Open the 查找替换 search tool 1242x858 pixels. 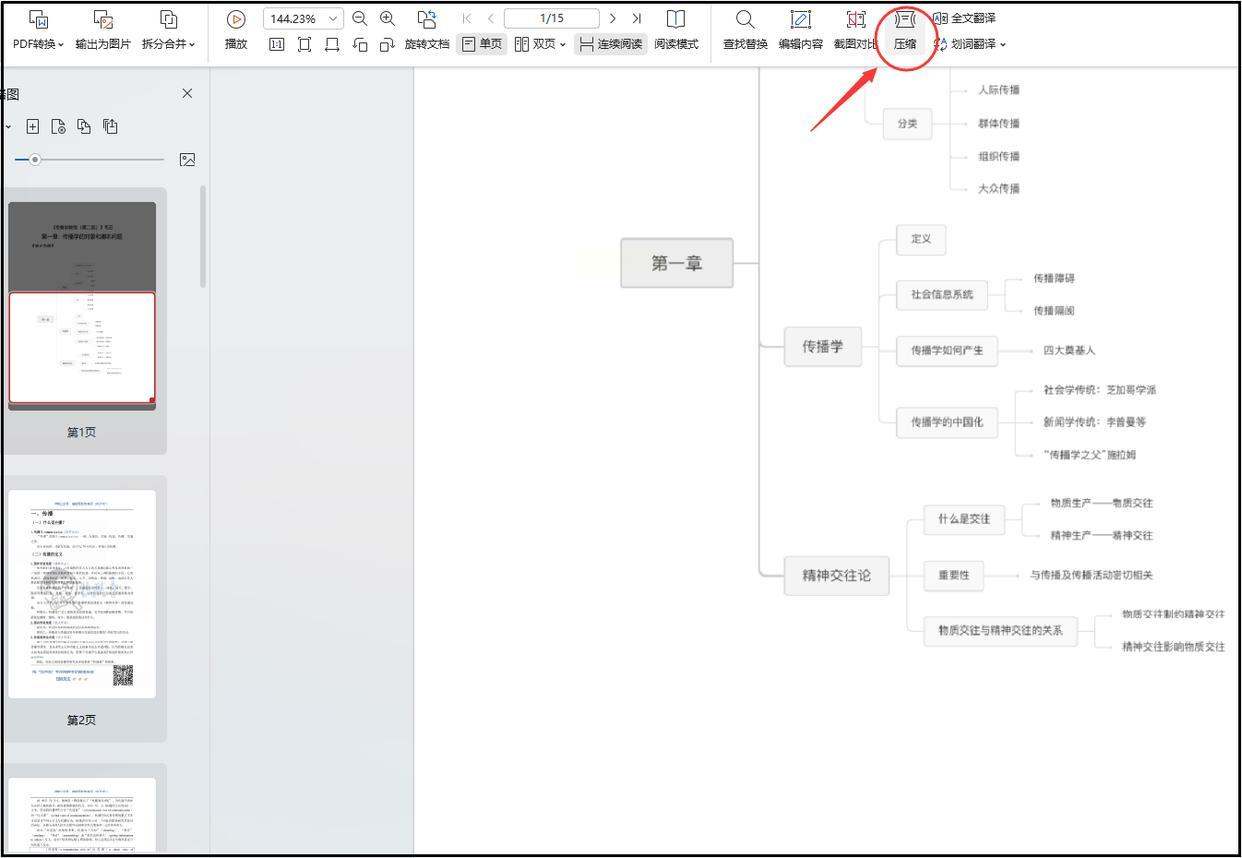745,31
